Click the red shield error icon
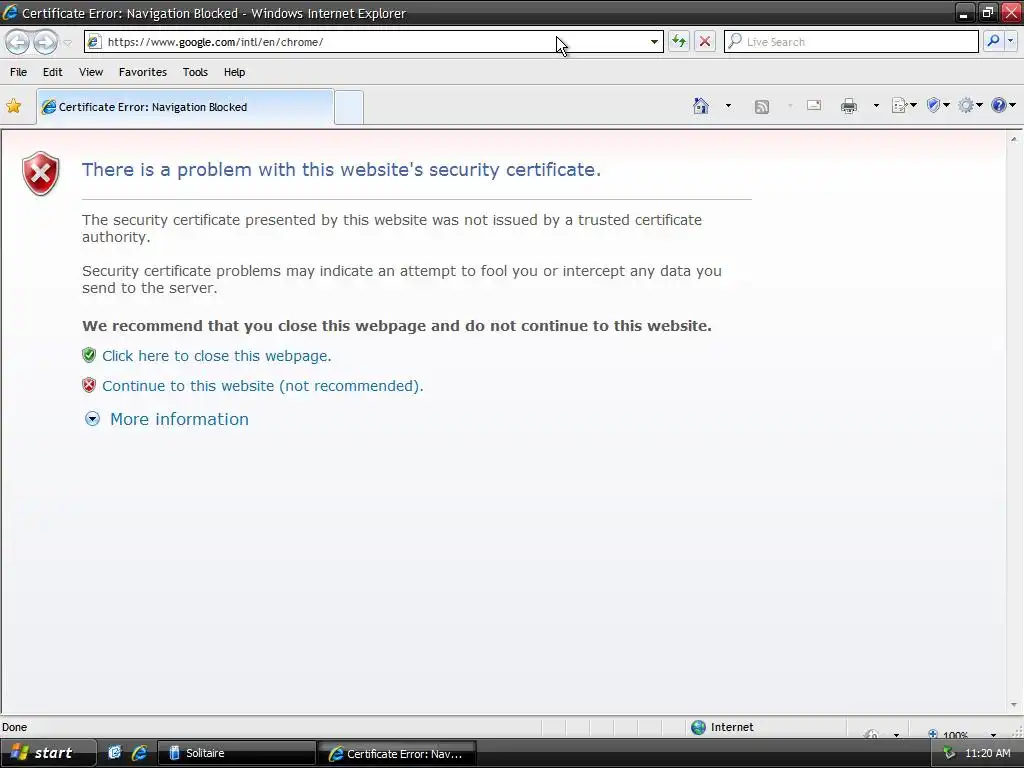Image resolution: width=1024 pixels, height=768 pixels. (x=40, y=174)
